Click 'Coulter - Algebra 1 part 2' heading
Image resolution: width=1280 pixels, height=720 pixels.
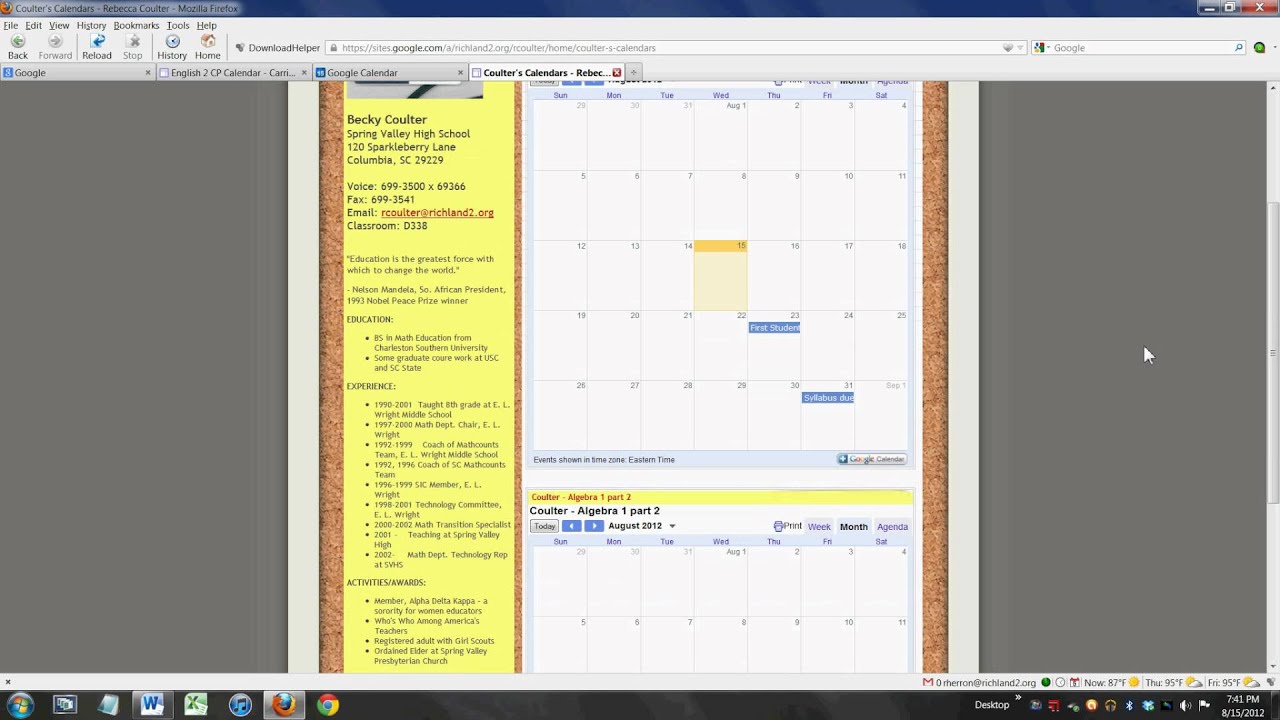point(594,511)
